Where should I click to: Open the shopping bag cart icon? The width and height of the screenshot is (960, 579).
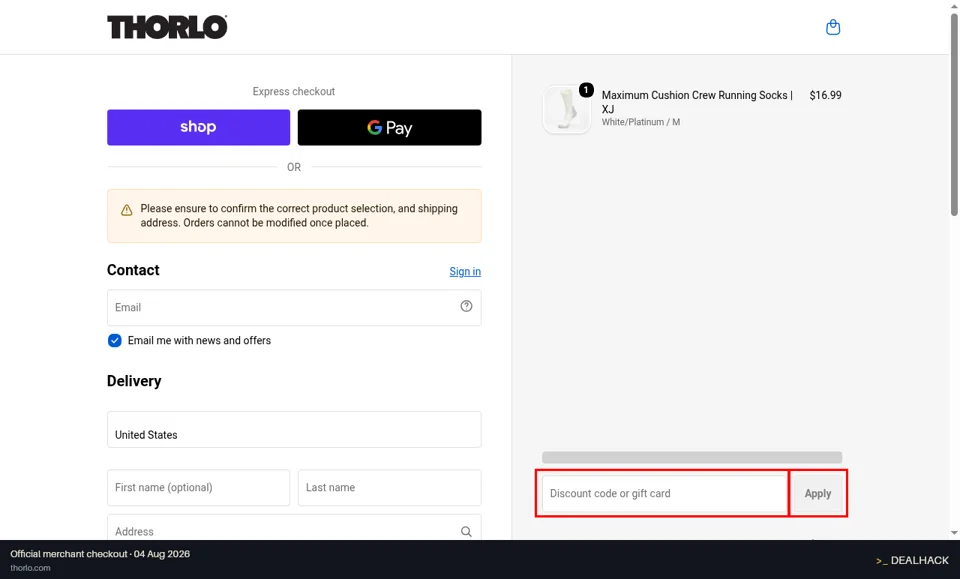point(833,27)
